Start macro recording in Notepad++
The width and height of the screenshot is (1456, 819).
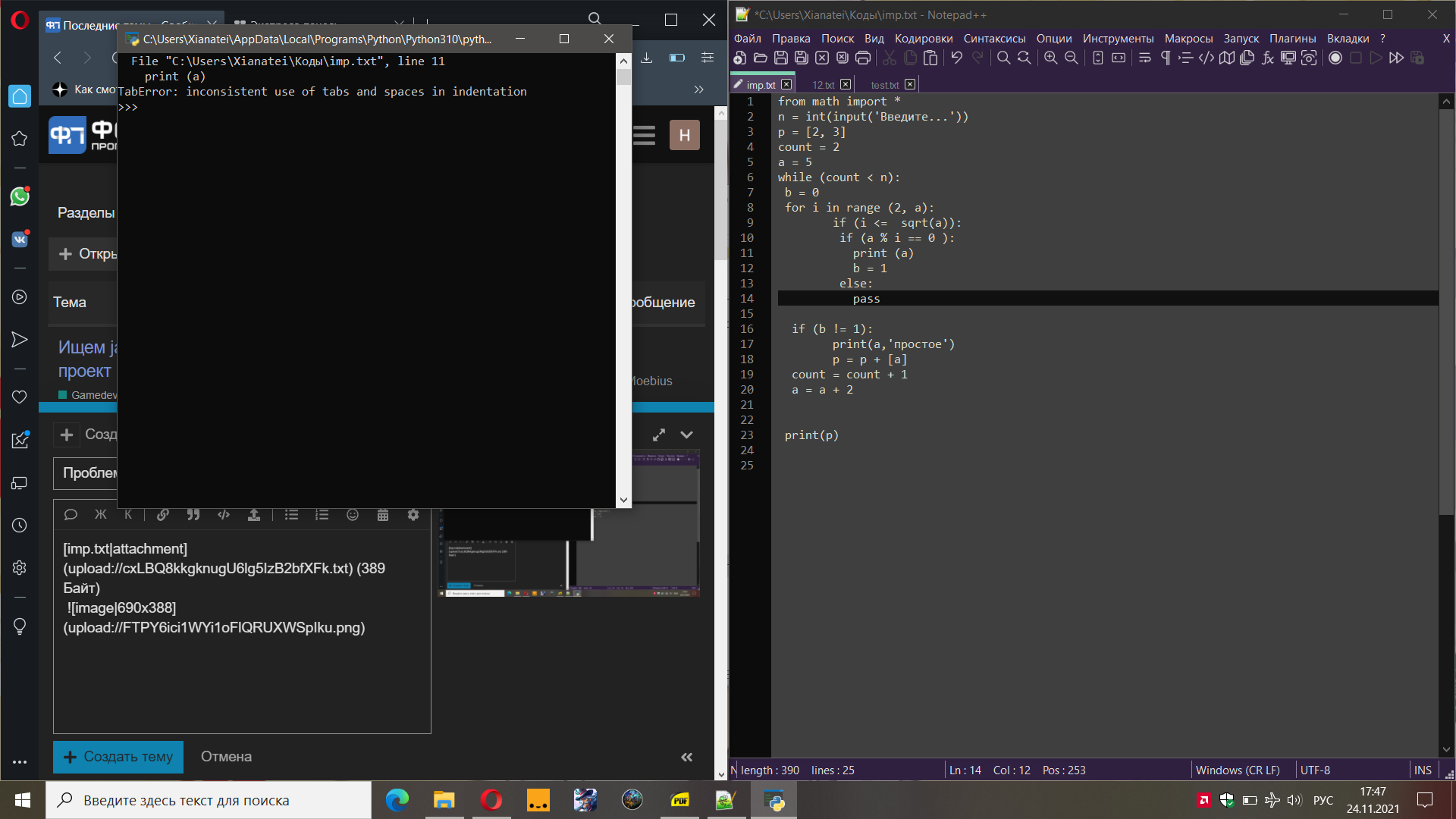point(1335,58)
